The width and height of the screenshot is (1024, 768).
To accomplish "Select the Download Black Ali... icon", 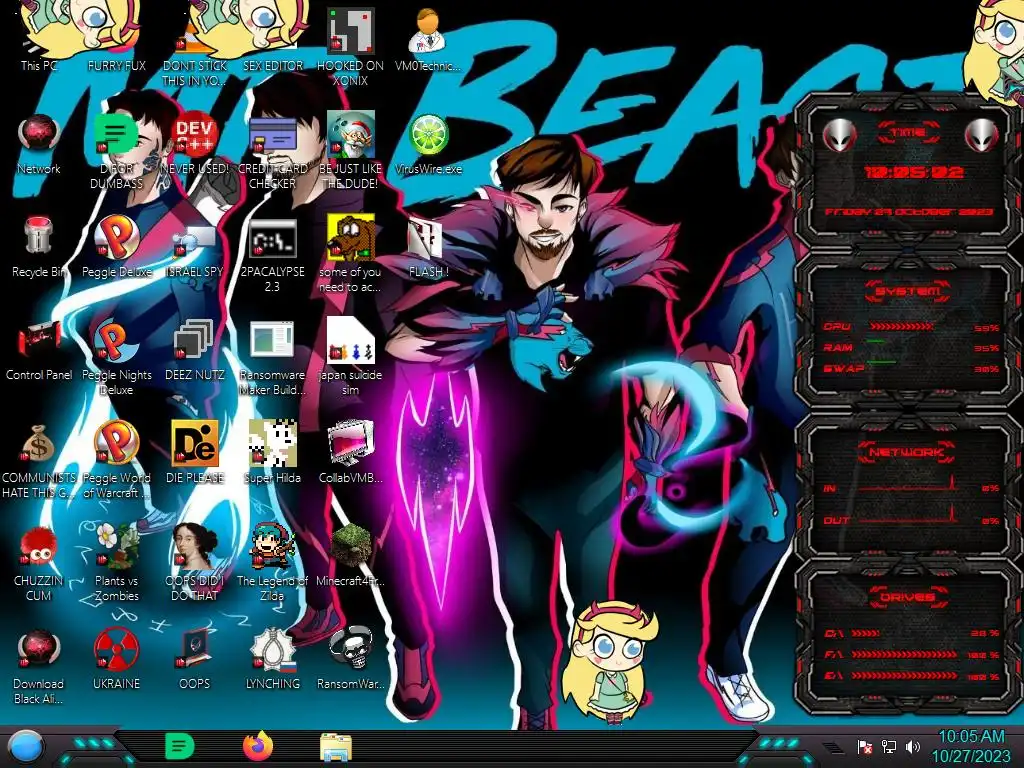I will coord(39,666).
